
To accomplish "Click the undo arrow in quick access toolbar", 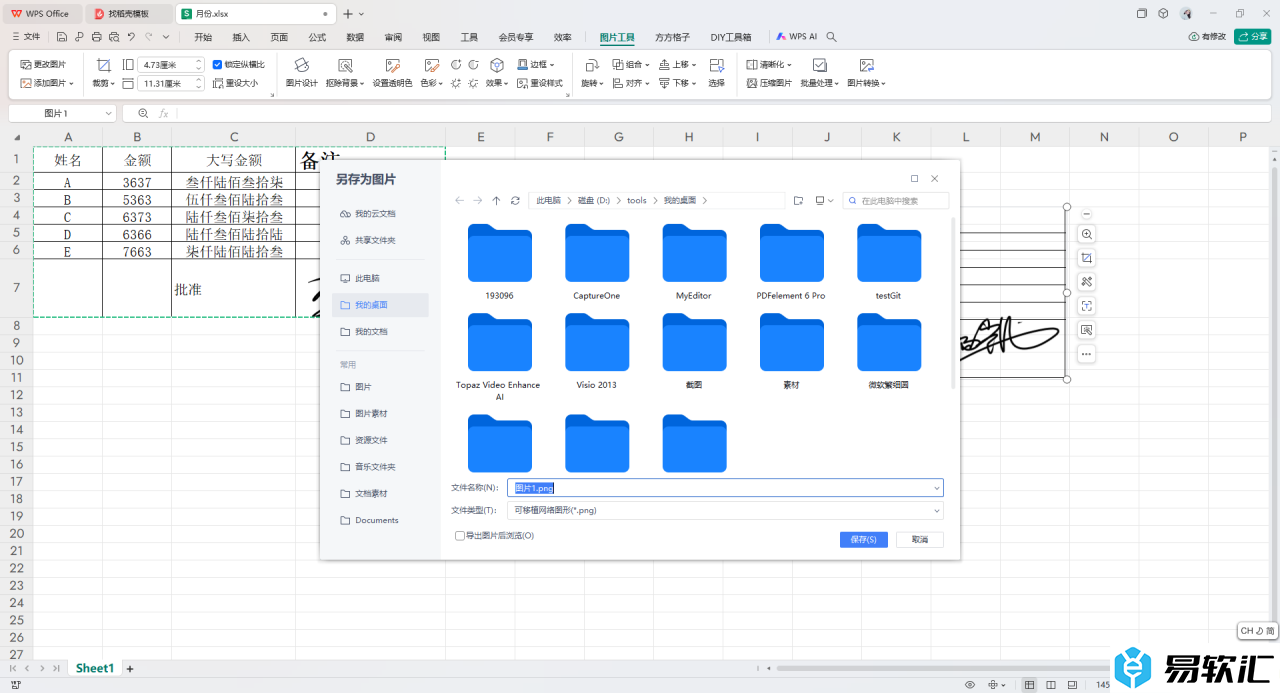I will (131, 37).
